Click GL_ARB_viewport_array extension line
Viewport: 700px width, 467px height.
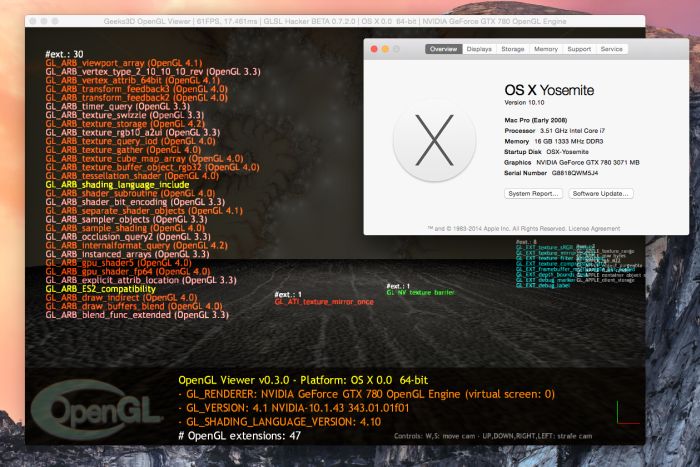pyautogui.click(x=124, y=63)
